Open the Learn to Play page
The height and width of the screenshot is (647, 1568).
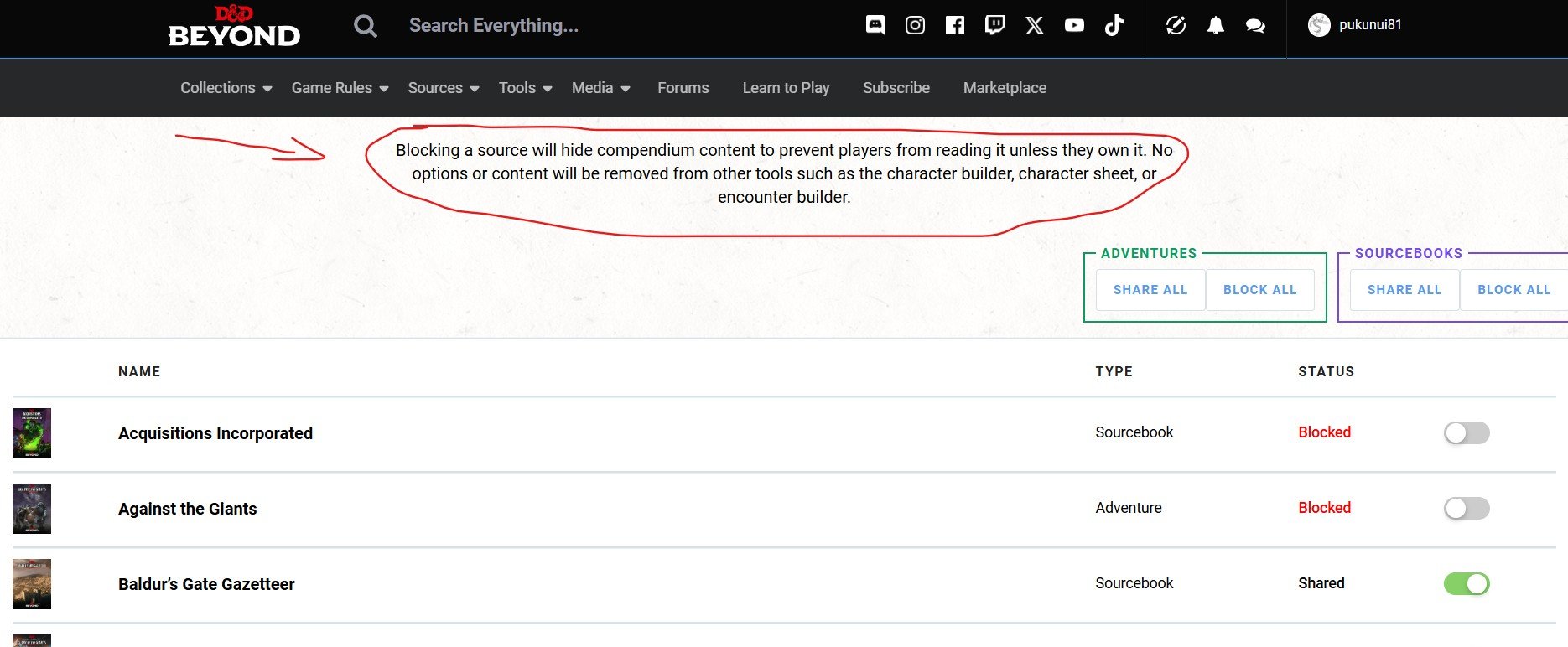(786, 88)
